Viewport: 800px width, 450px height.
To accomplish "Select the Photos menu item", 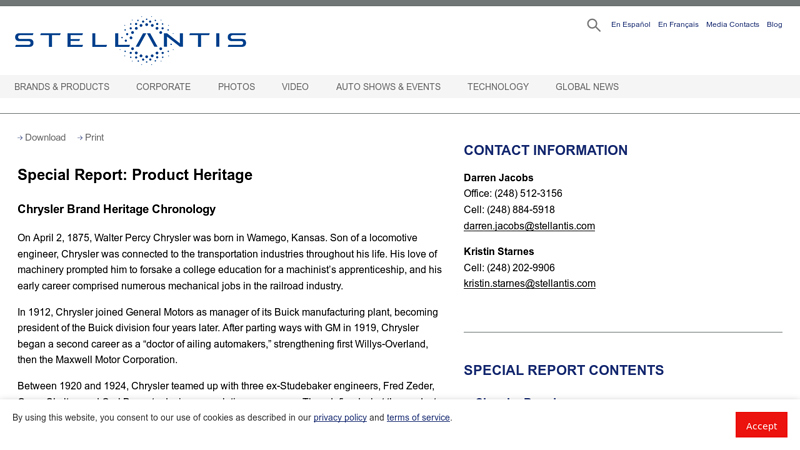I will tap(236, 87).
